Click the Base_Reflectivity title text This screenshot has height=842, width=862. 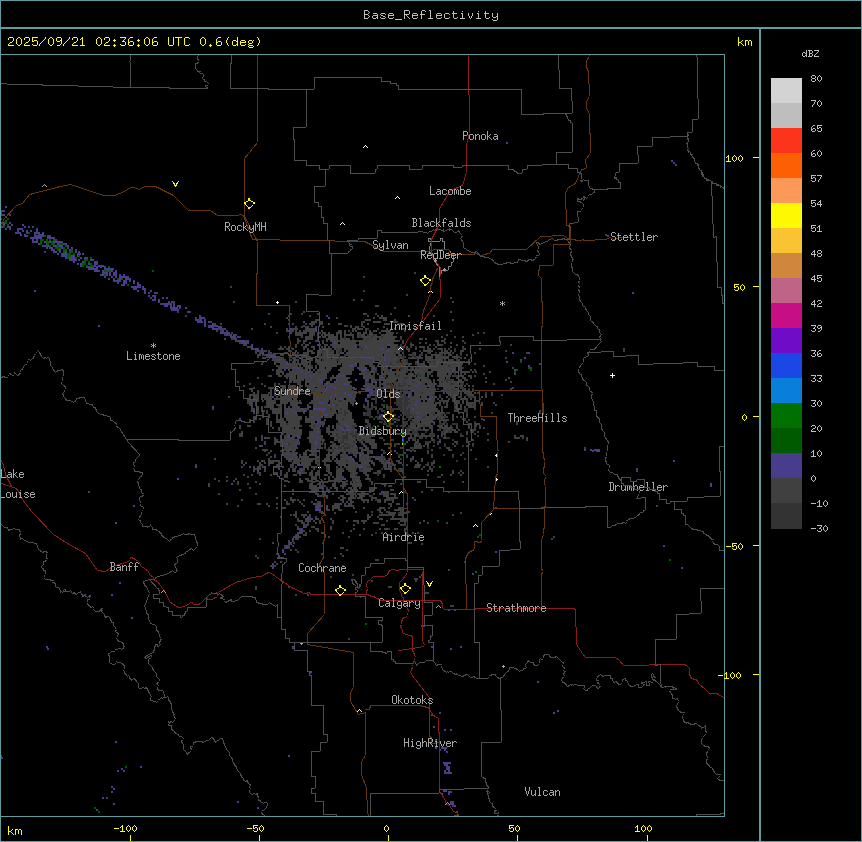click(431, 15)
